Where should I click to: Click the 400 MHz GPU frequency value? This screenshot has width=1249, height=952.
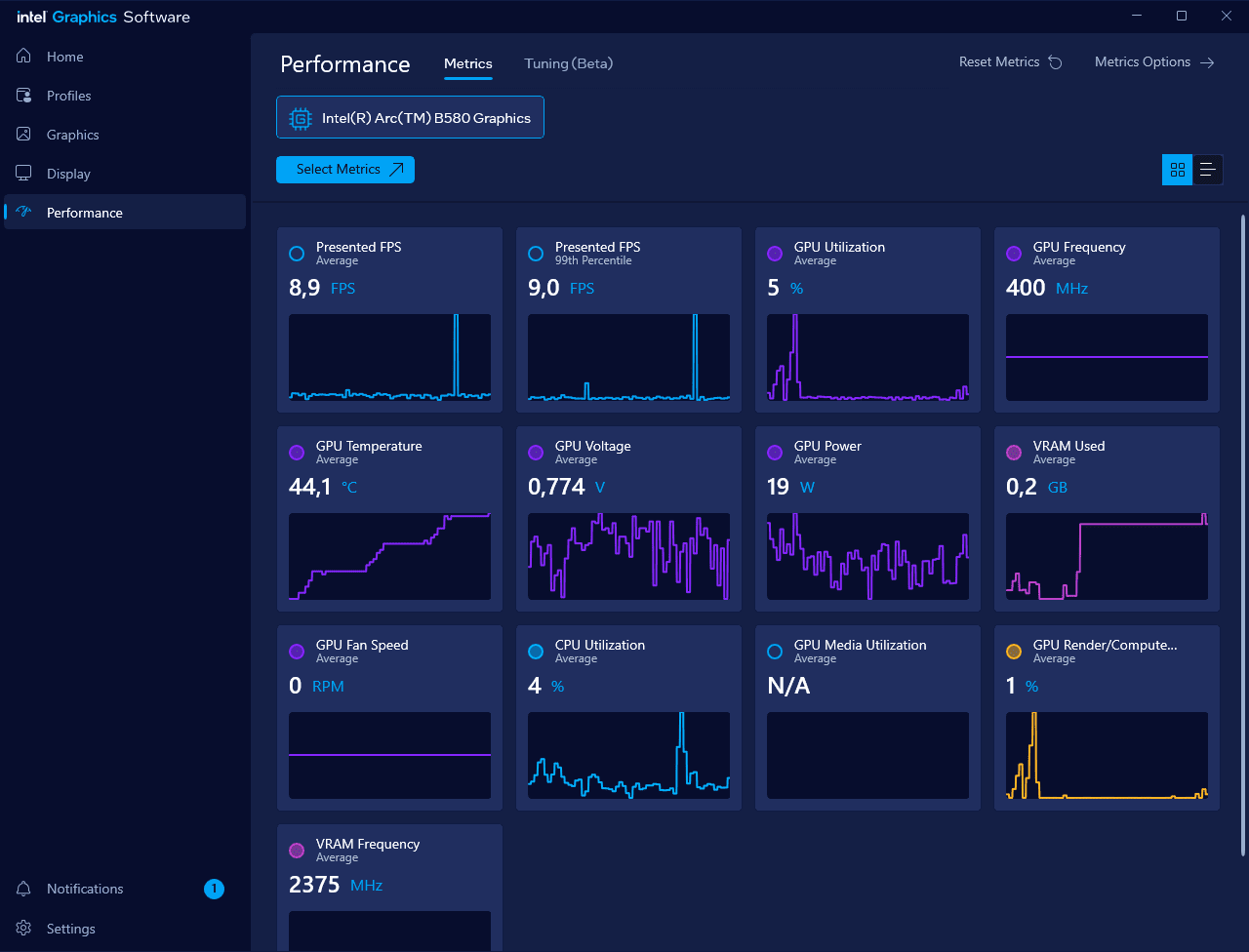(x=1047, y=288)
